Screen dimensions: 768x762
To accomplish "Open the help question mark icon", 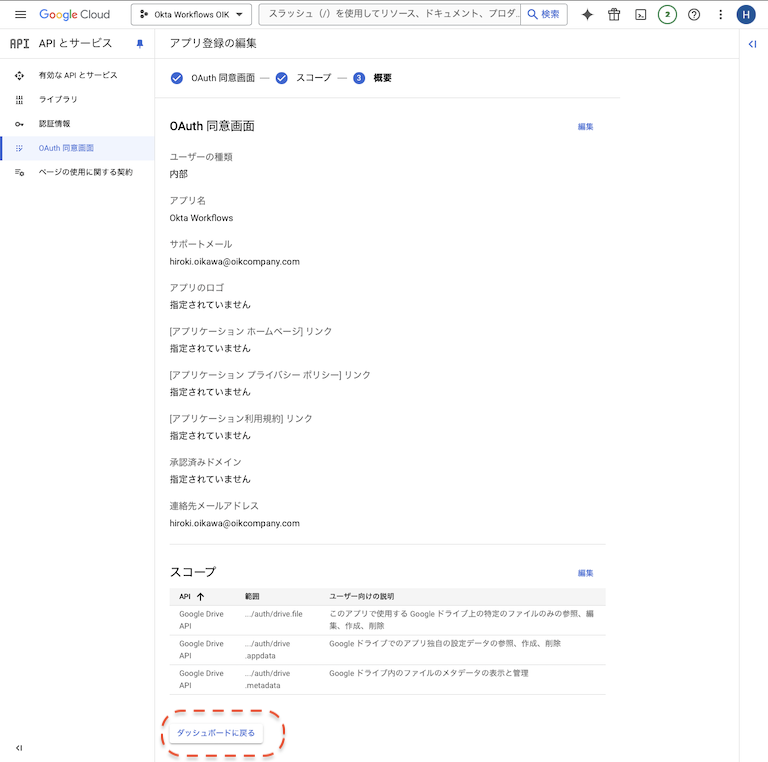I will pos(694,15).
